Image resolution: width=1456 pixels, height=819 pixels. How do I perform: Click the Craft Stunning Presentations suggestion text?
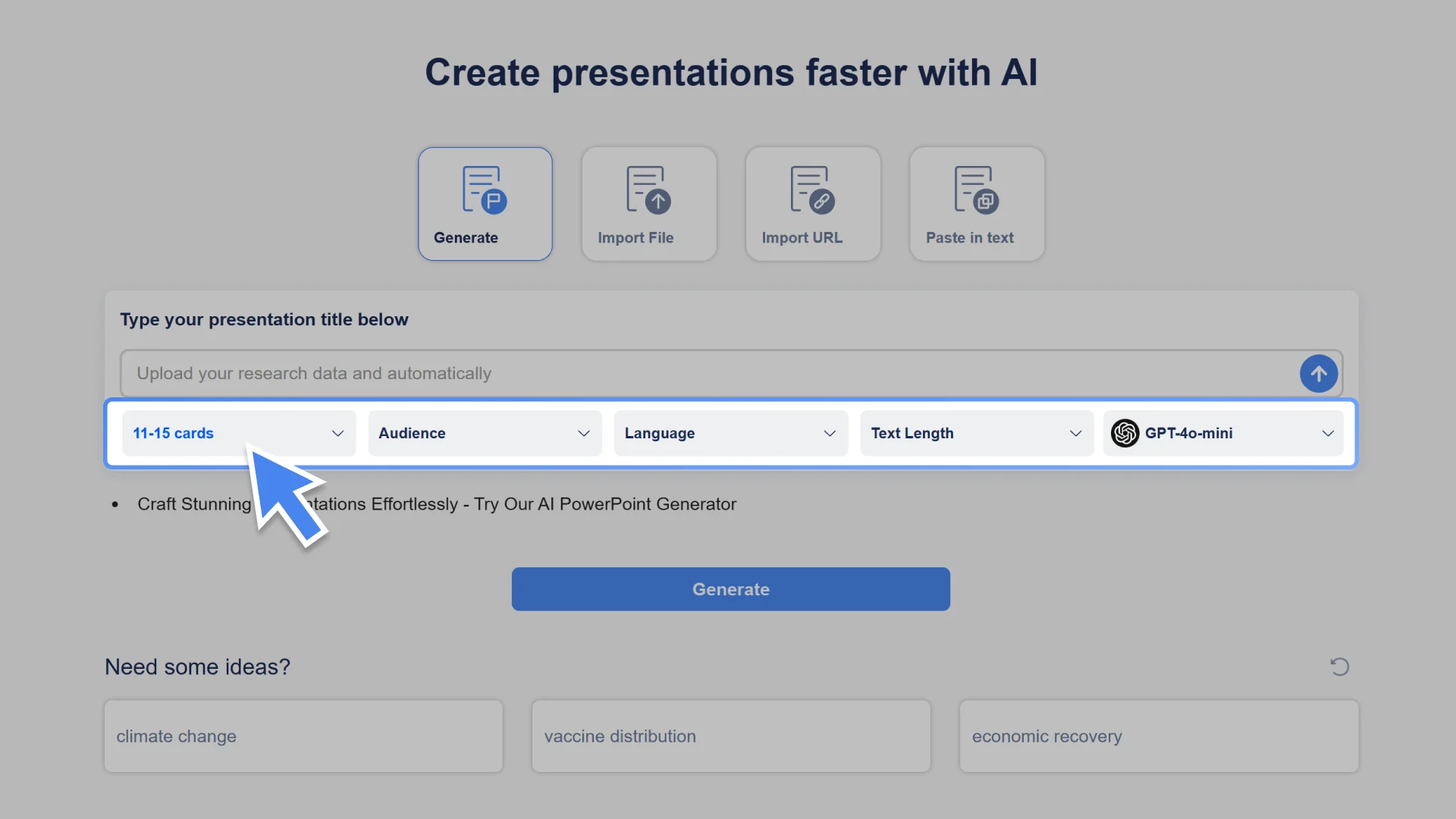click(437, 504)
